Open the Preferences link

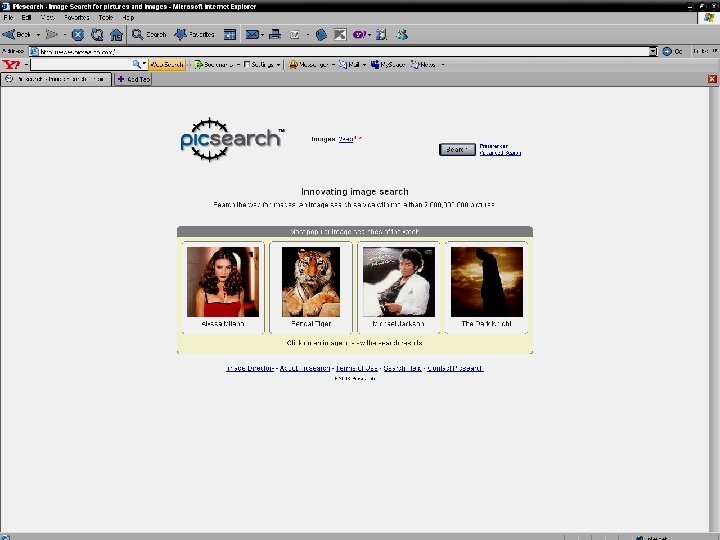point(494,146)
